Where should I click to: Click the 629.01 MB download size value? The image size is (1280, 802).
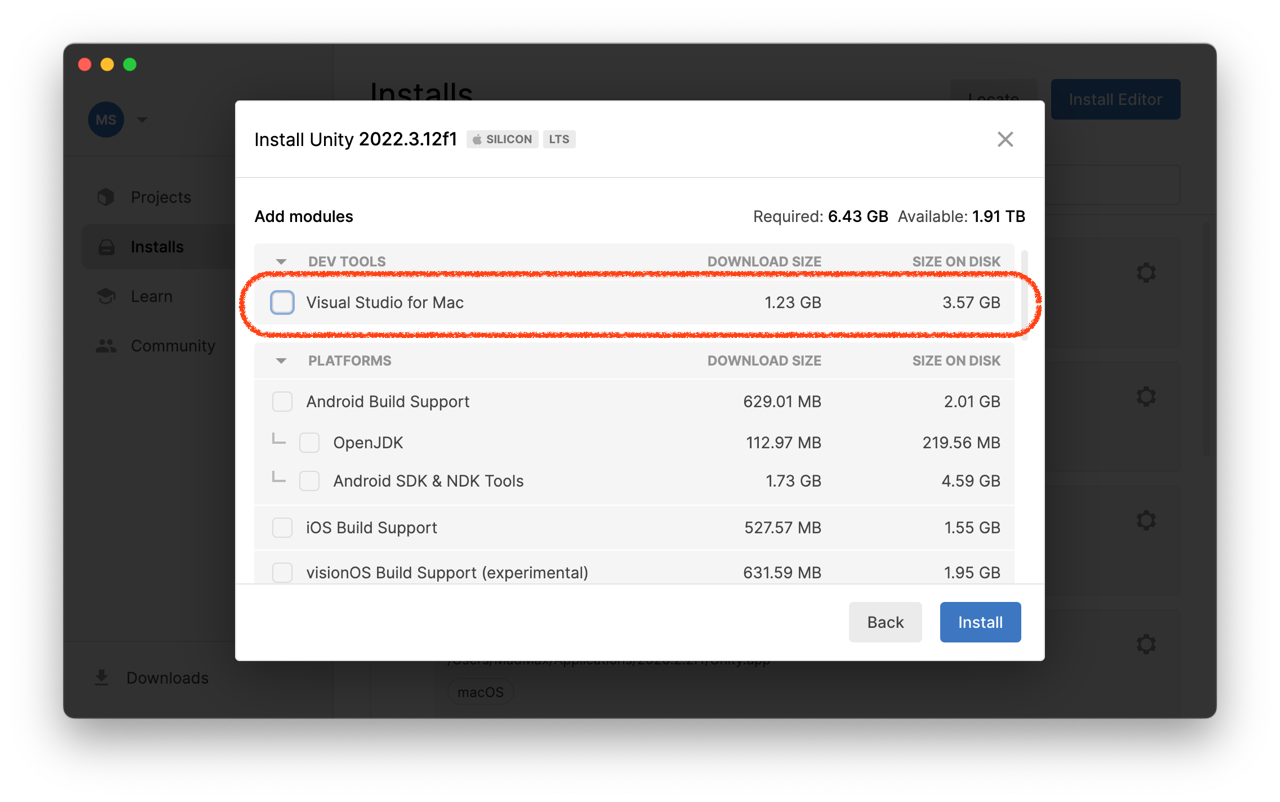click(782, 401)
